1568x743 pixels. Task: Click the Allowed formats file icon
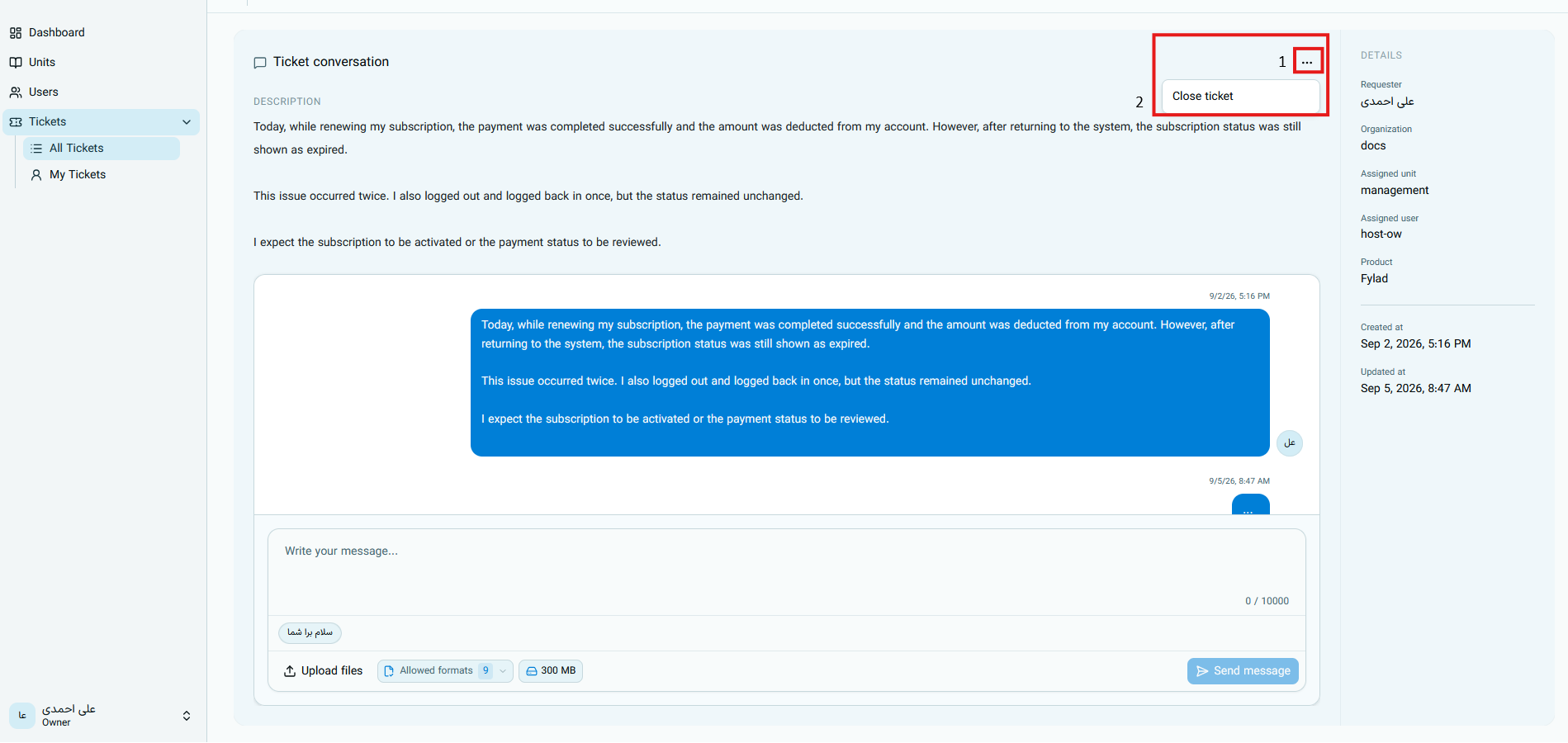point(389,671)
